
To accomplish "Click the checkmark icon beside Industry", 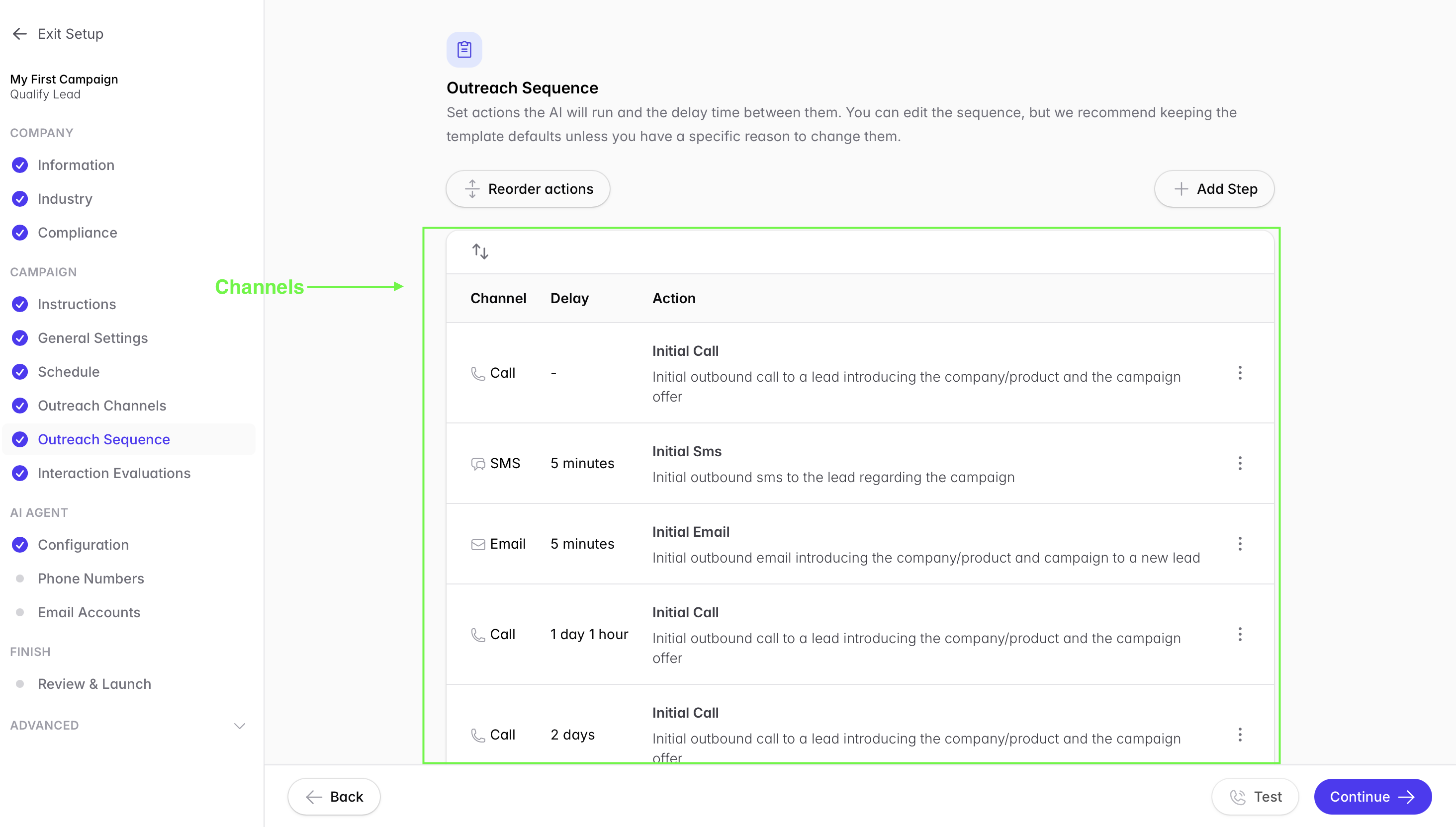I will [20, 199].
